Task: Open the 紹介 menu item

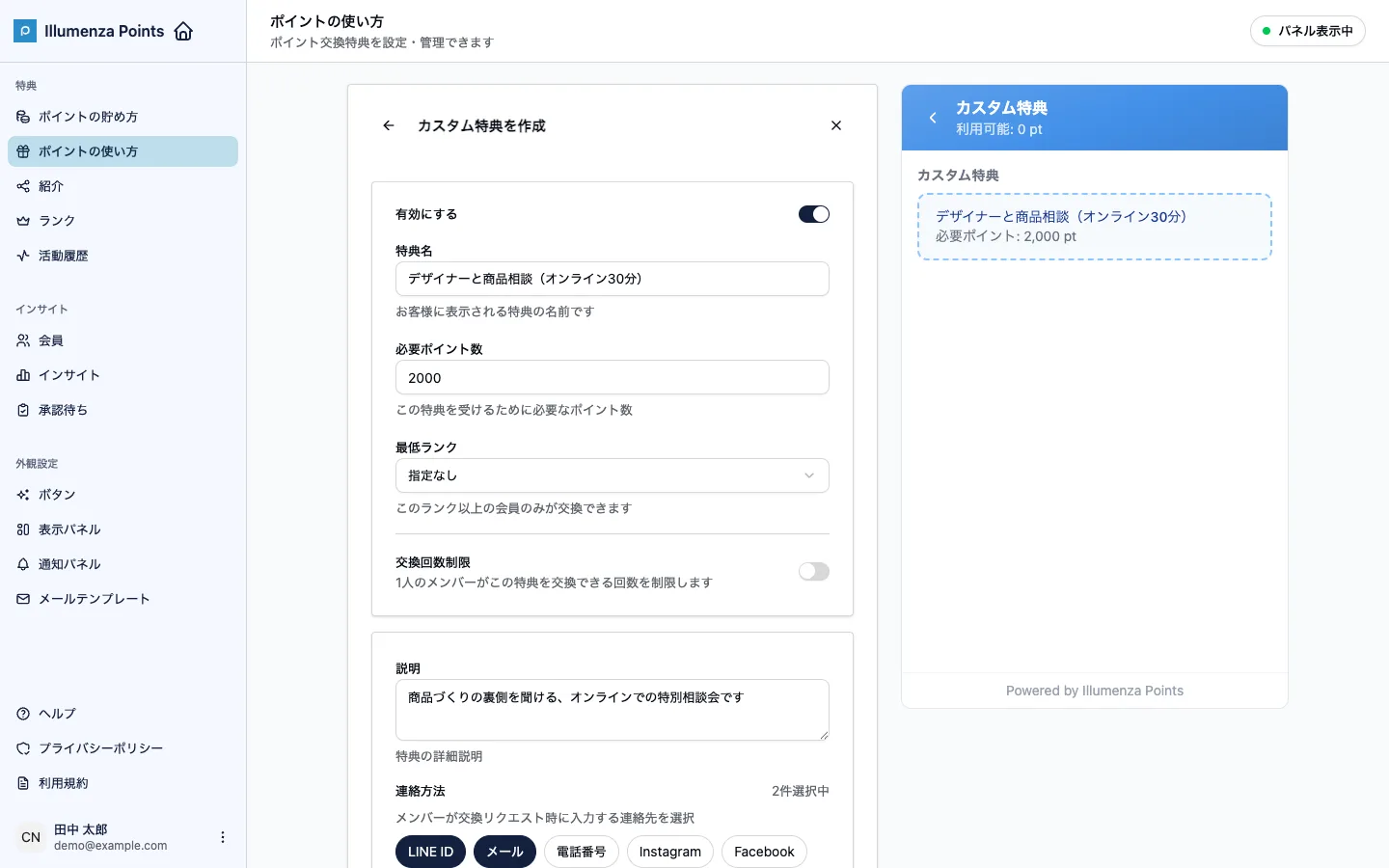Action: 123,186
